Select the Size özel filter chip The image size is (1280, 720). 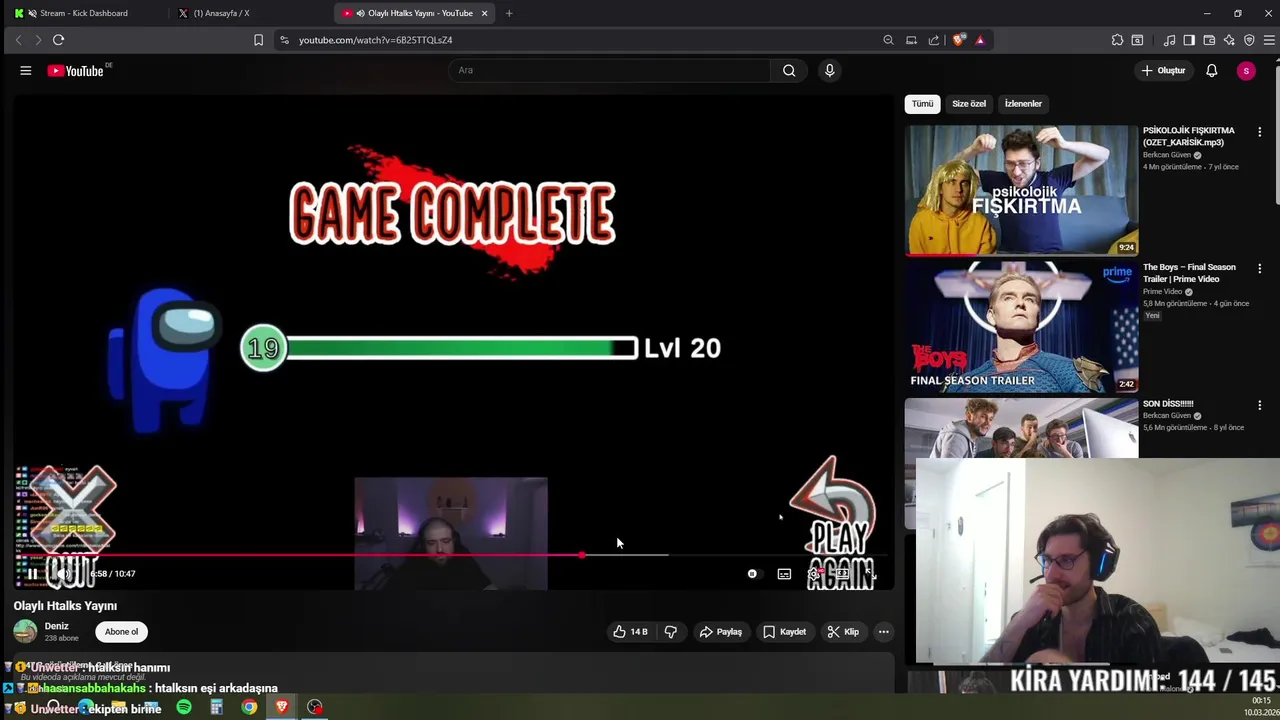tap(969, 104)
